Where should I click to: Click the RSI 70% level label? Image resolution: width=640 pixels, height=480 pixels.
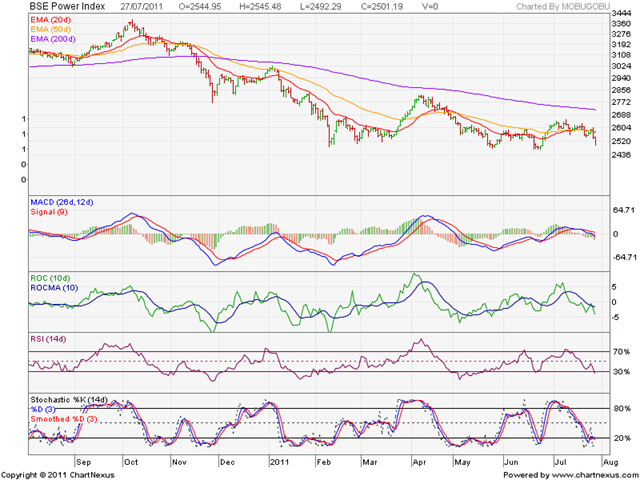[x=621, y=351]
